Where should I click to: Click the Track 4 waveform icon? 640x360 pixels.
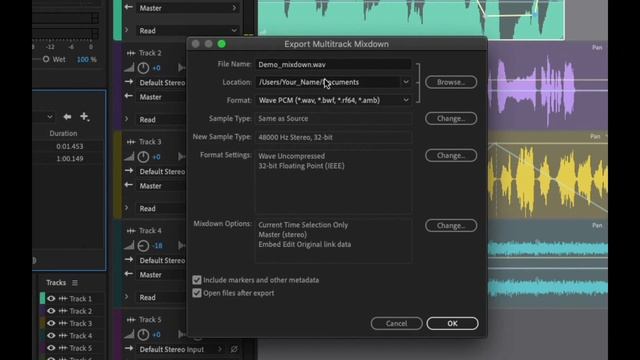[x=131, y=231]
